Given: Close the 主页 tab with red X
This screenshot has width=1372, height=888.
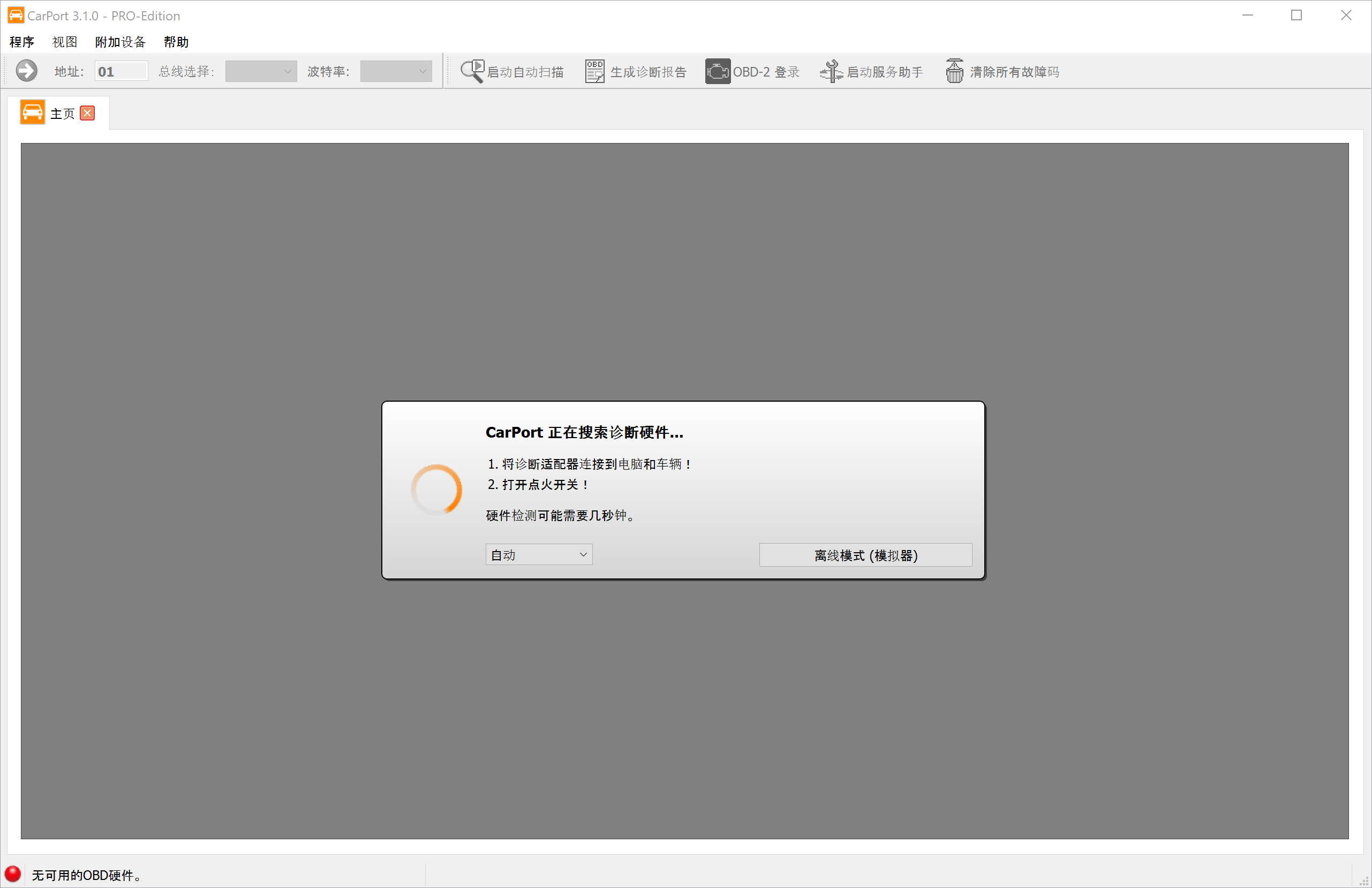Looking at the screenshot, I should point(88,113).
